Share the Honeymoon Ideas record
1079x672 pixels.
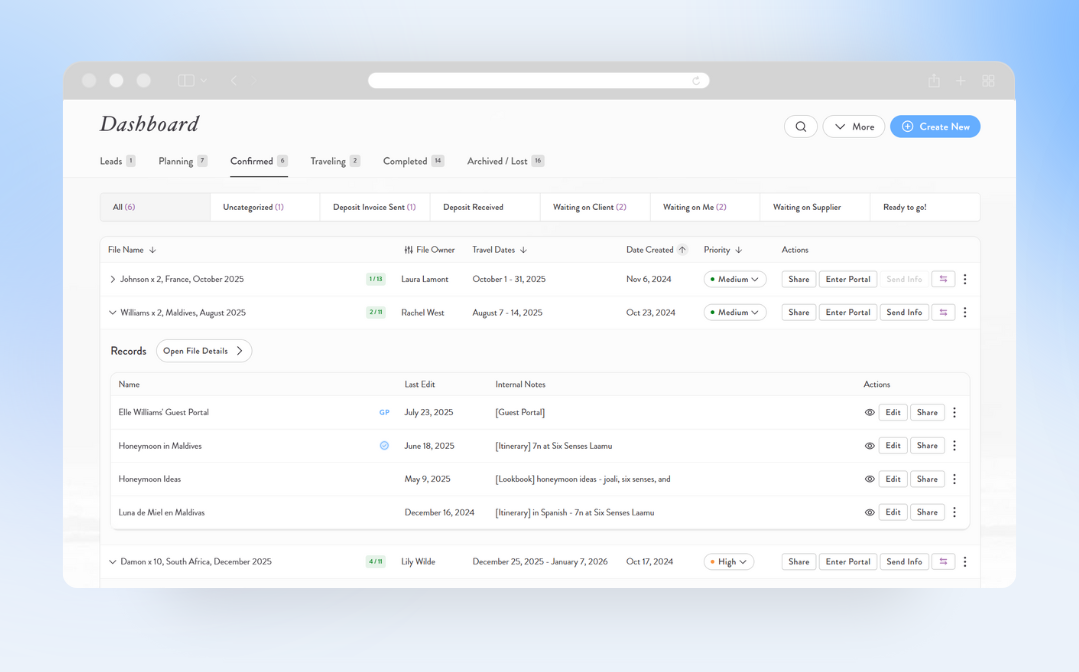coord(927,479)
